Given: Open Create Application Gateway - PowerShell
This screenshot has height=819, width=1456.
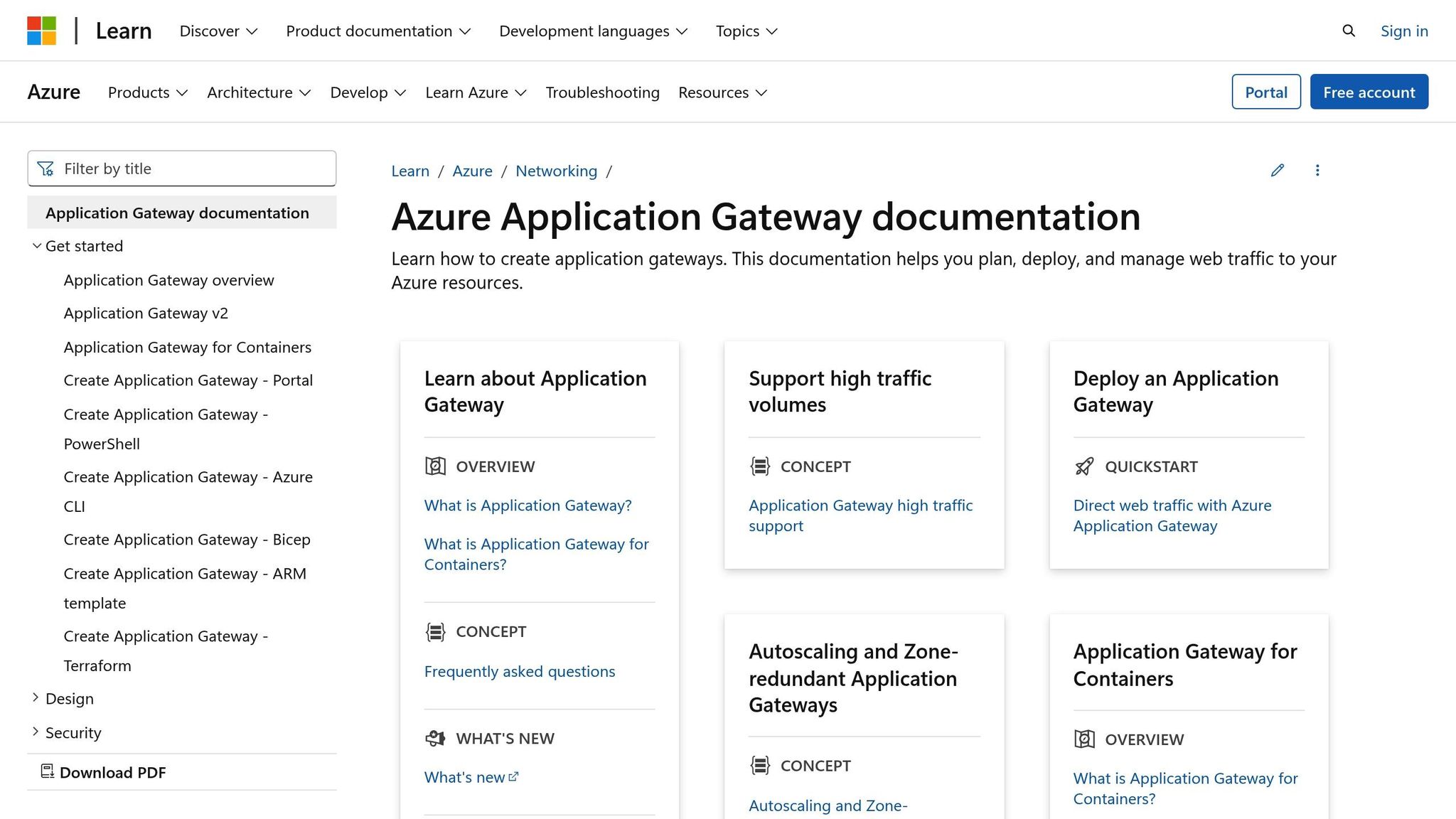Looking at the screenshot, I should click(x=166, y=429).
